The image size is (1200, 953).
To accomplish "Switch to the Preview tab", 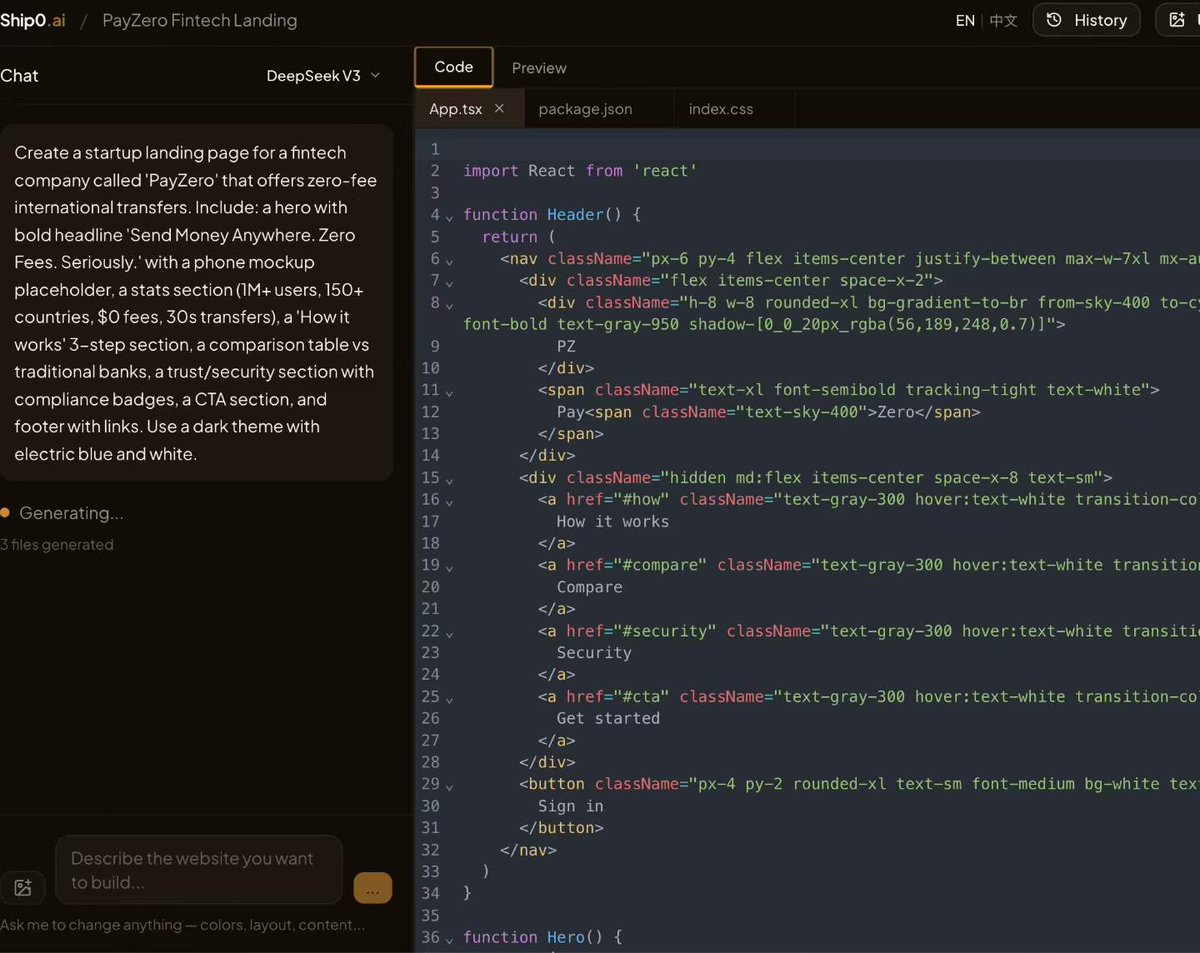I will point(539,68).
